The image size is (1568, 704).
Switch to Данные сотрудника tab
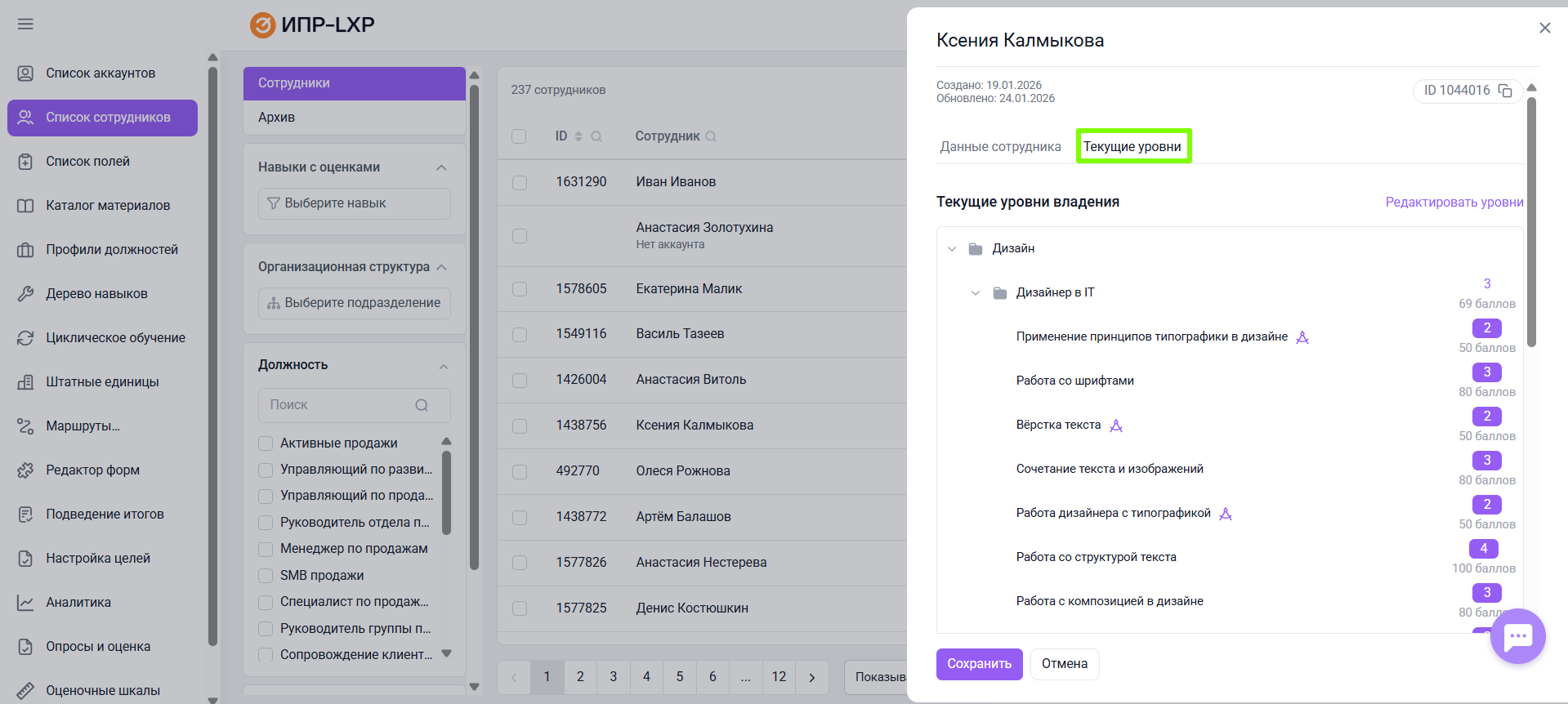point(1000,147)
